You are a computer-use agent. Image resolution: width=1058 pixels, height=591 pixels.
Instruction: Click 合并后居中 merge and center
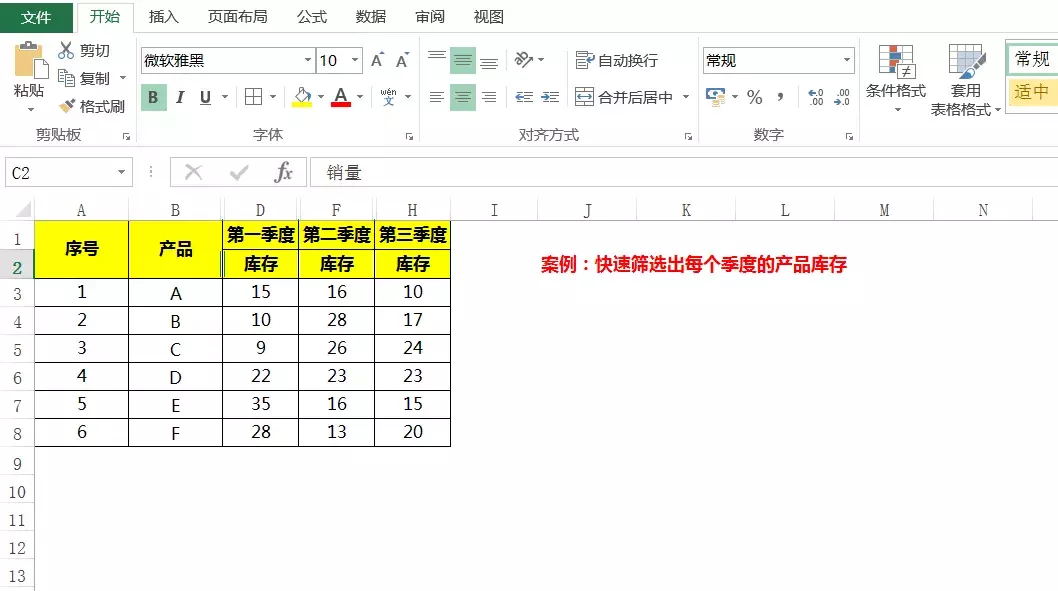pyautogui.click(x=623, y=97)
